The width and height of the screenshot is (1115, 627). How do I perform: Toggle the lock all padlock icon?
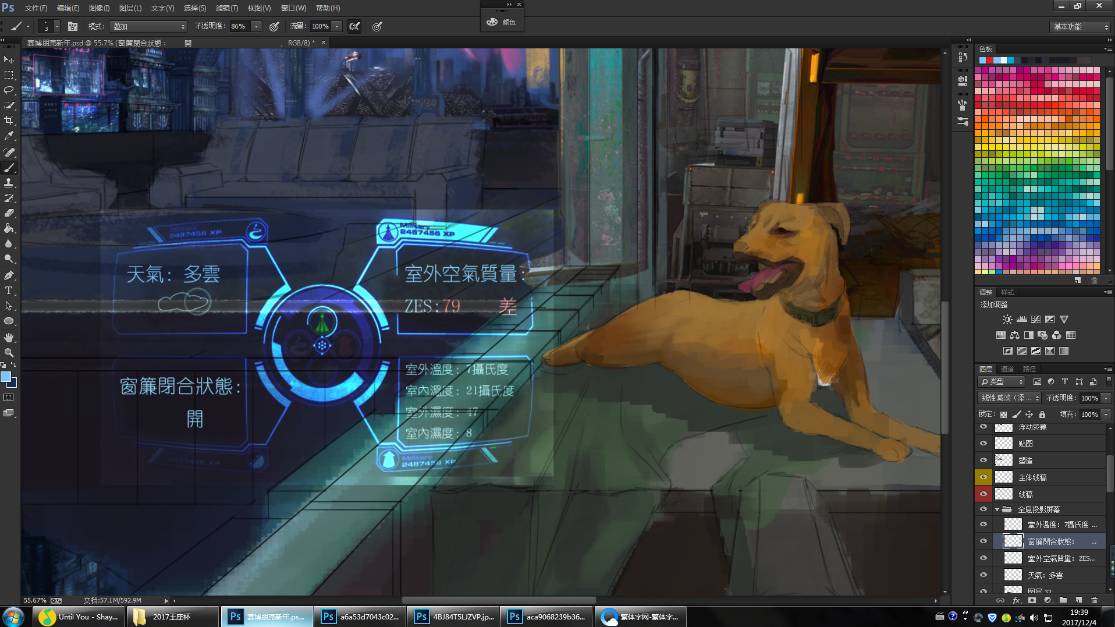tap(1042, 414)
